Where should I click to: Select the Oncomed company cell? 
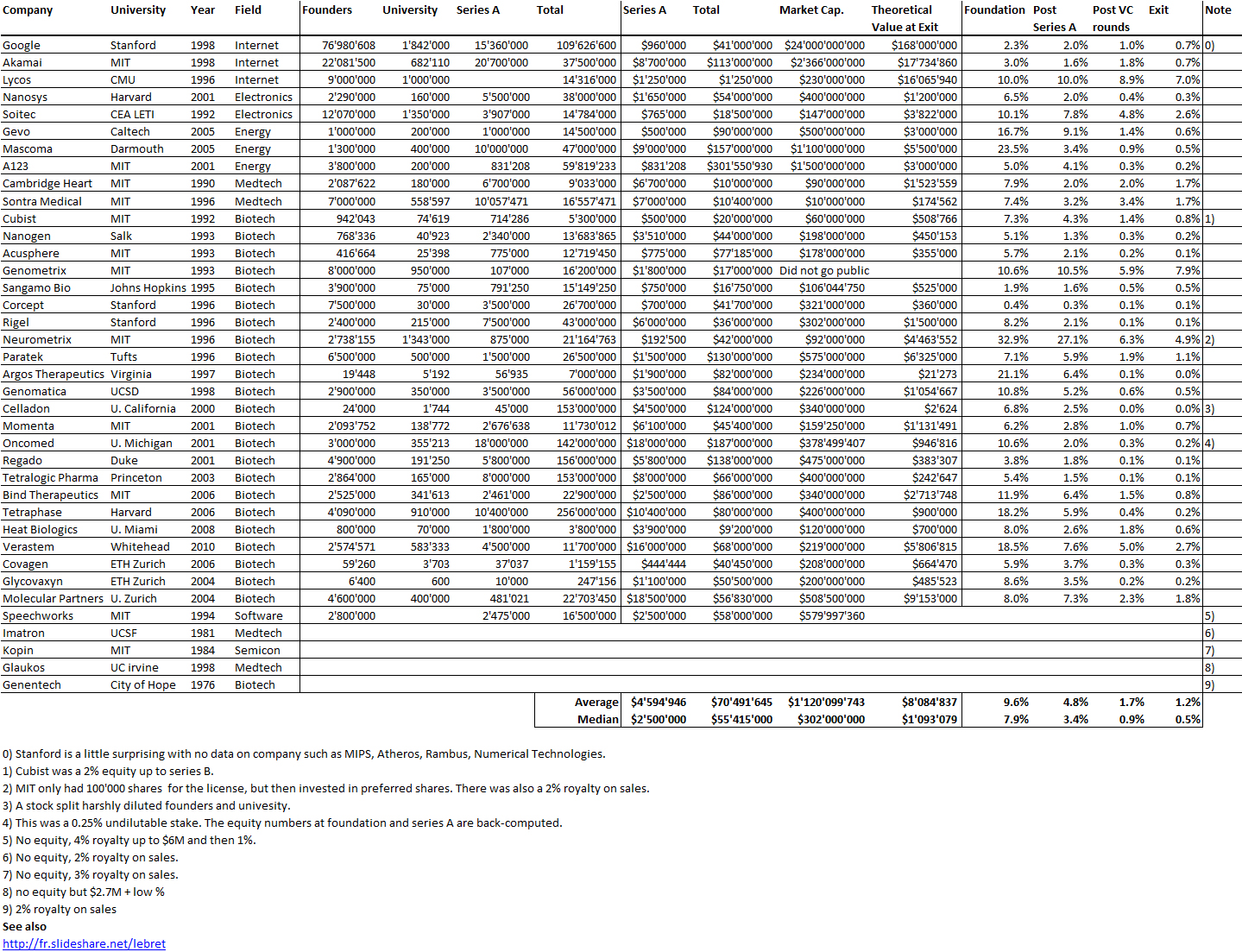[28, 443]
